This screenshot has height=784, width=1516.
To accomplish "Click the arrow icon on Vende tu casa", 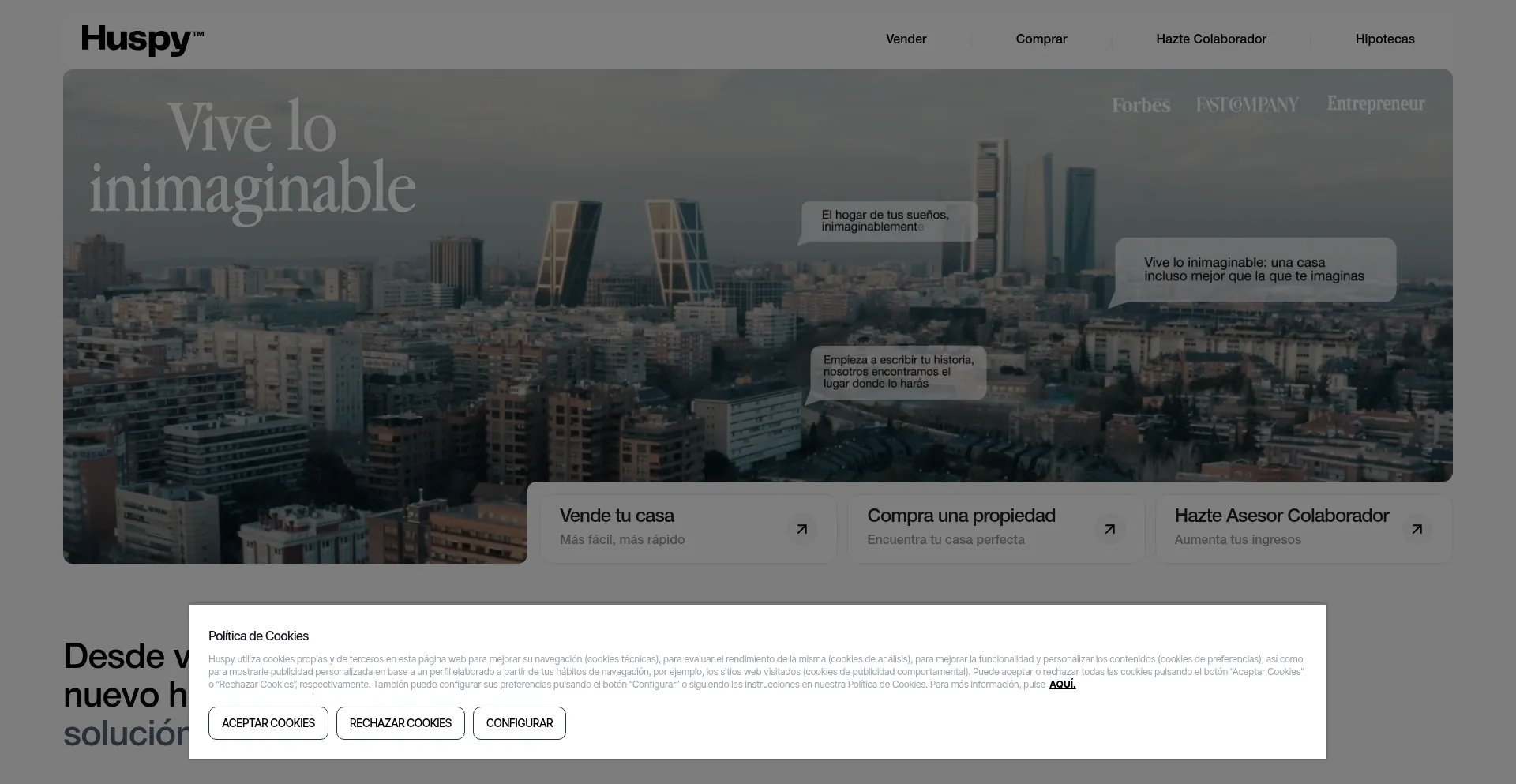I will tap(801, 529).
